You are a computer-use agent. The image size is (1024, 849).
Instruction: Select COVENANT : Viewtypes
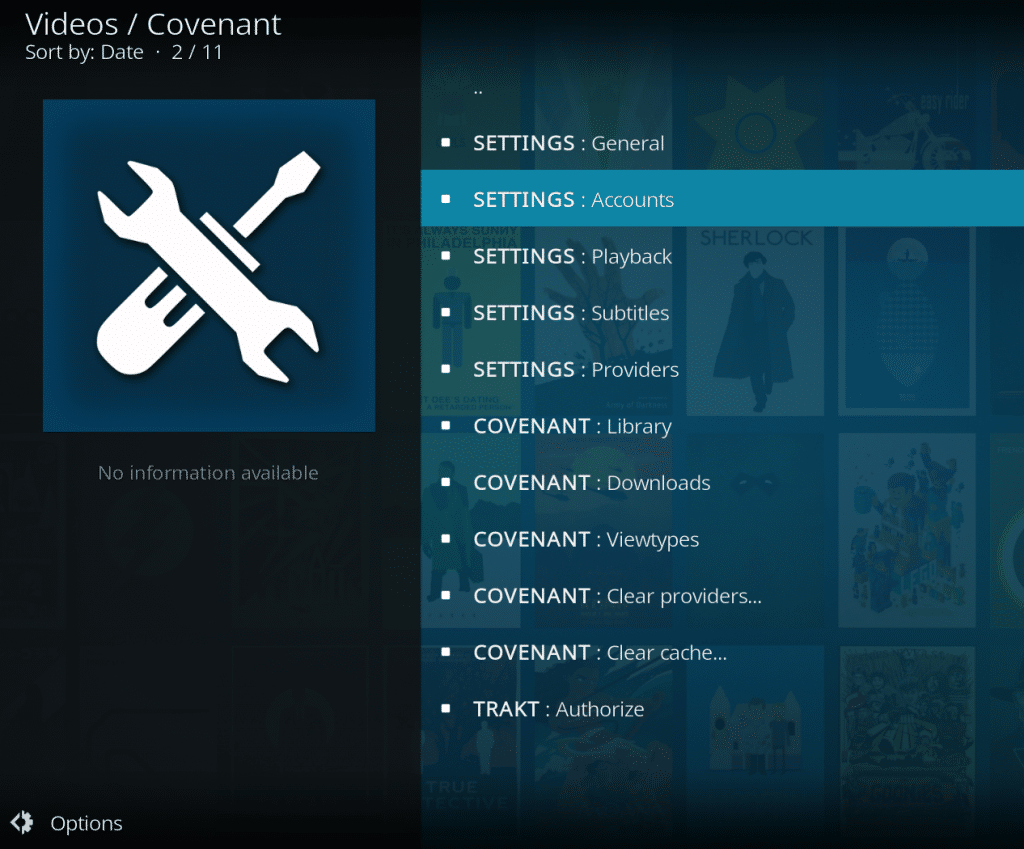(586, 540)
